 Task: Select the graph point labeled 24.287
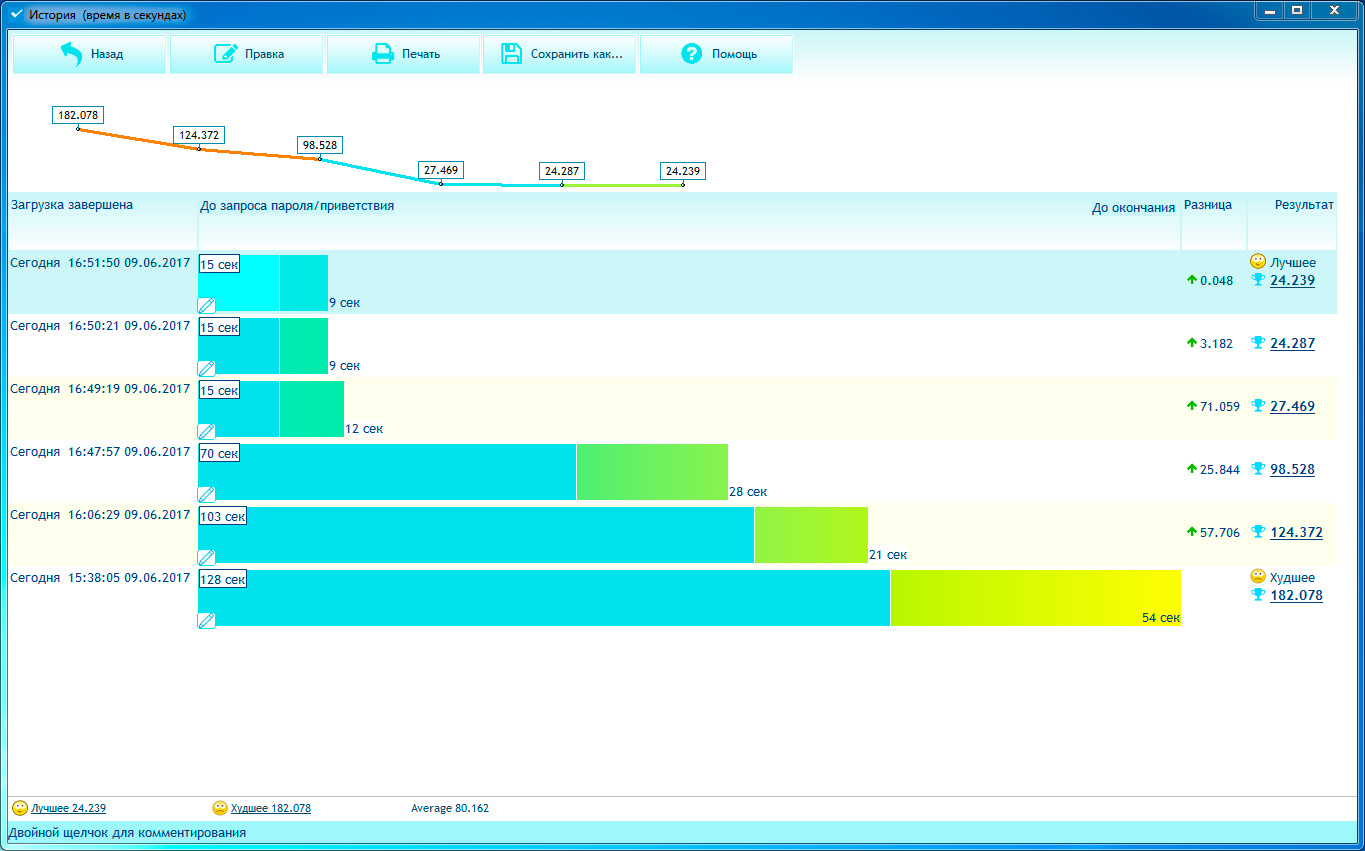(562, 185)
